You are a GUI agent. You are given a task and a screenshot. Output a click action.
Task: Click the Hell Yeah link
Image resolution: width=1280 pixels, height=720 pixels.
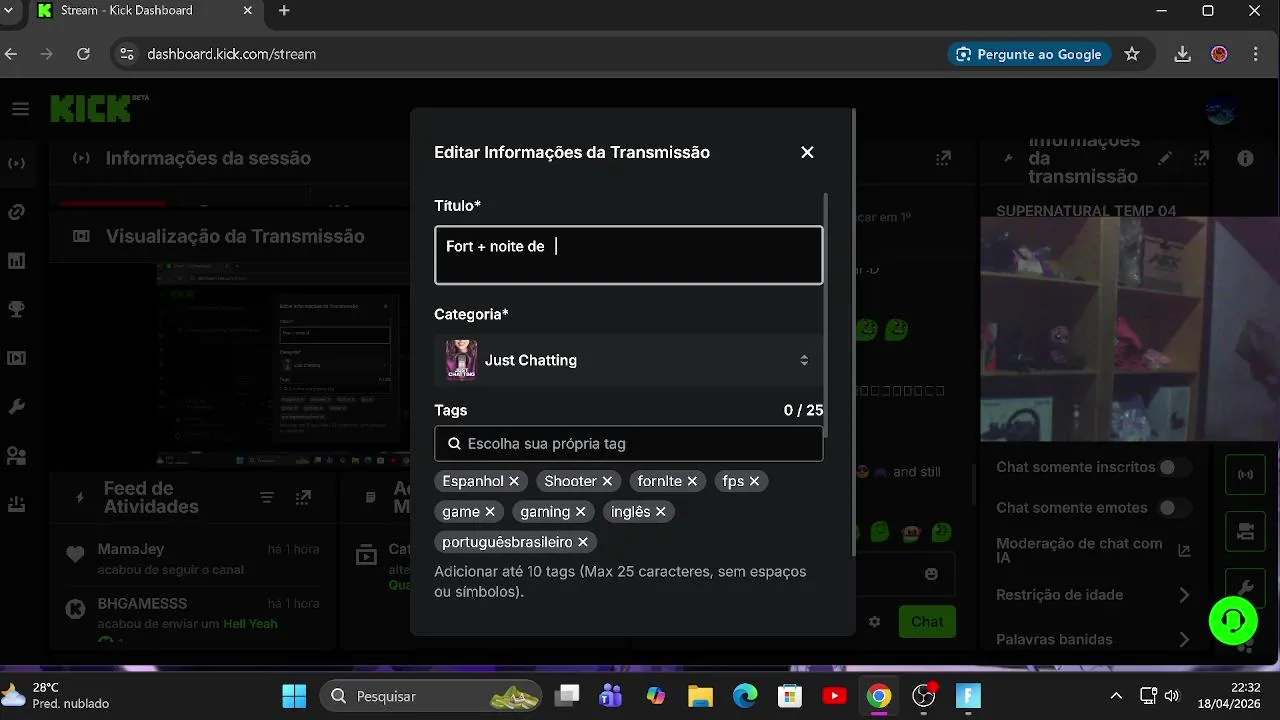tap(250, 623)
